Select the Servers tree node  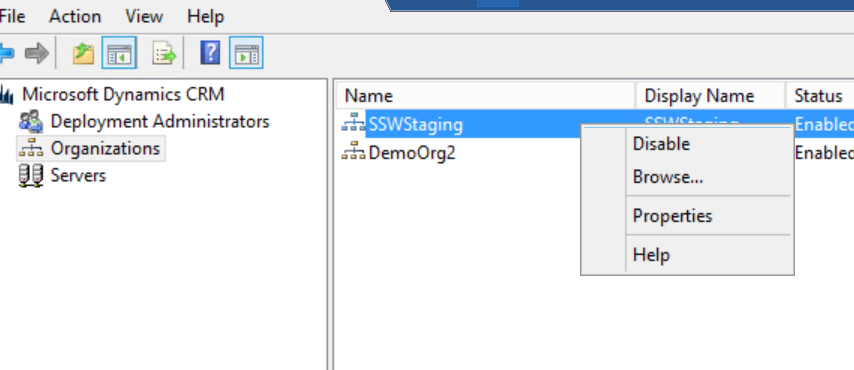tap(78, 175)
